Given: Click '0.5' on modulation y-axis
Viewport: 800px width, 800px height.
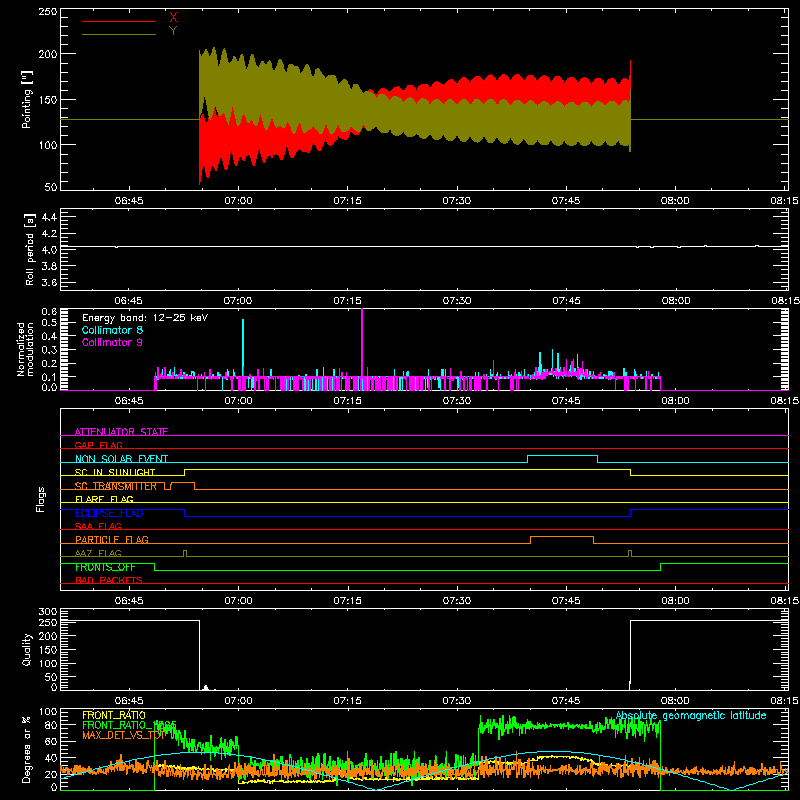Looking at the screenshot, I should point(49,322).
